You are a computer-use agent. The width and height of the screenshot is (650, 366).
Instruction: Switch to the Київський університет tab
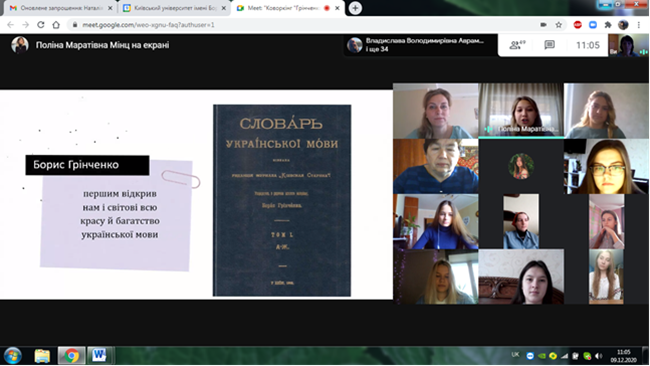(175, 8)
